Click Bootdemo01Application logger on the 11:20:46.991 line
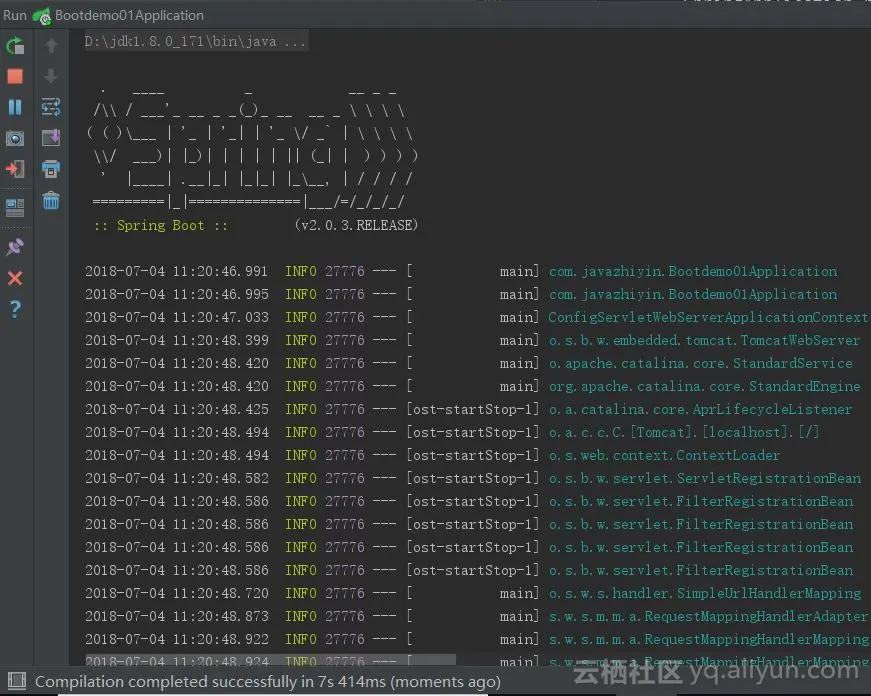 click(x=693, y=271)
